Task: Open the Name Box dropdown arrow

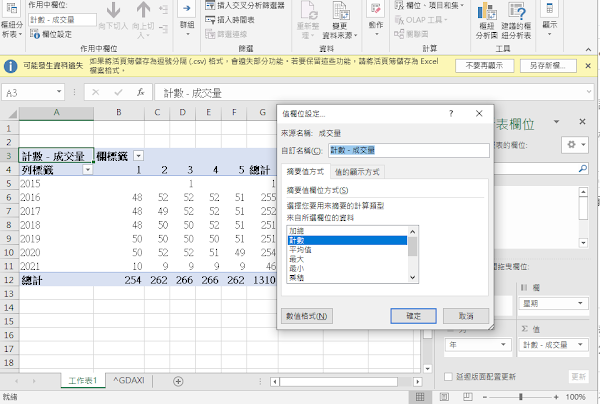Action: pyautogui.click(x=59, y=92)
